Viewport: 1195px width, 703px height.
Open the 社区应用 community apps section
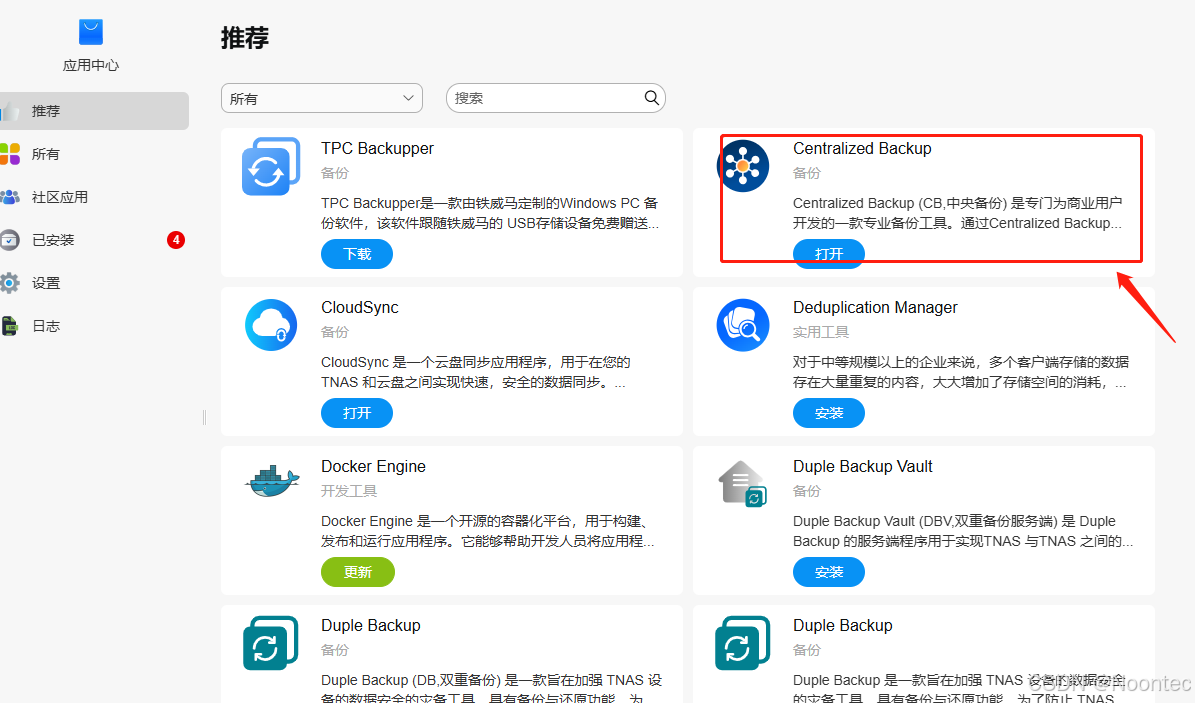click(95, 197)
